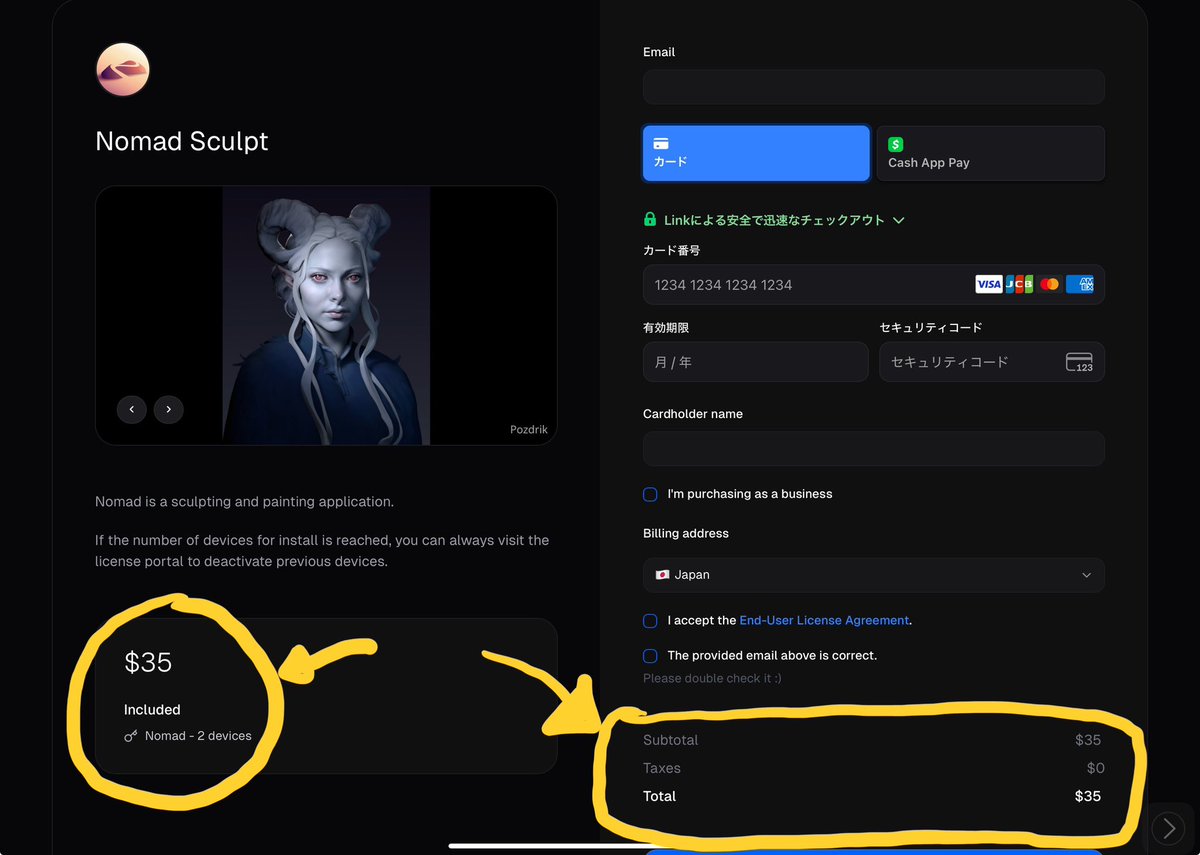Focus the 有効期限 月 / 年 field
The height and width of the screenshot is (855, 1200).
click(x=756, y=362)
